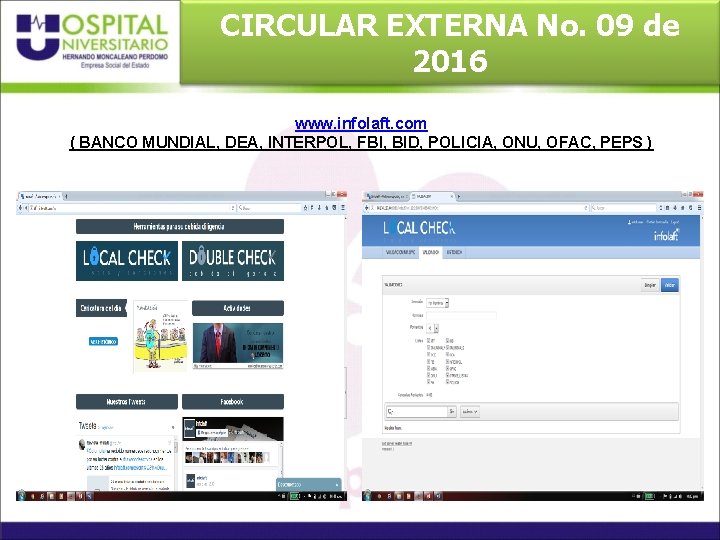
Task: Open the LOCAL CHECK banner in left browser
Action: click(127, 260)
